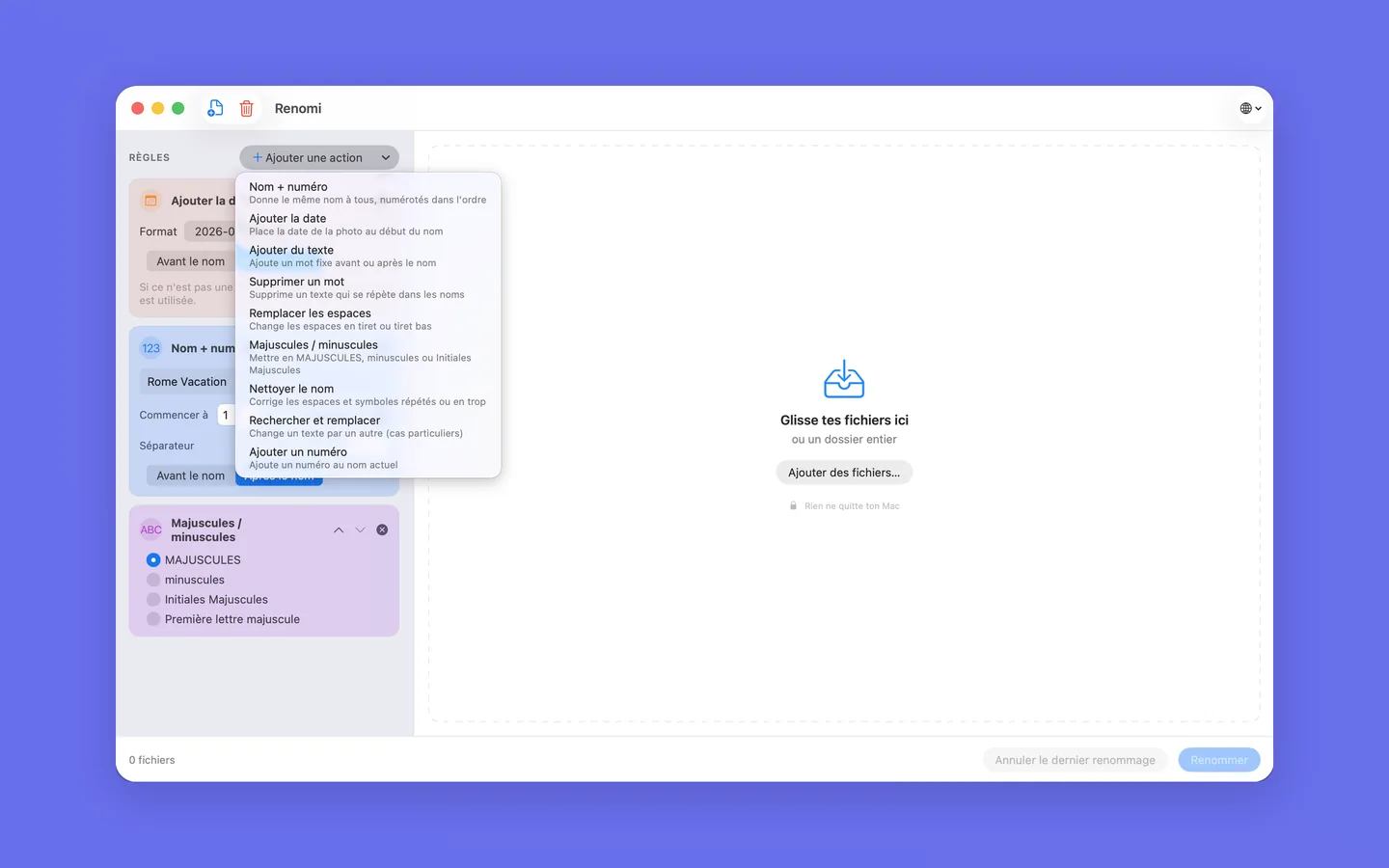Viewport: 1389px width, 868px height.
Task: Edit the Commencer à number field
Action: tap(226, 415)
